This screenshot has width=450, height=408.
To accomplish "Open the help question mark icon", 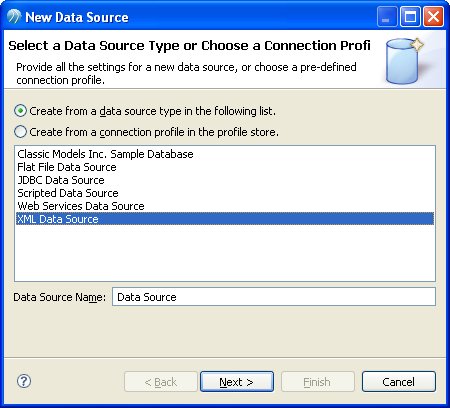I will (24, 381).
